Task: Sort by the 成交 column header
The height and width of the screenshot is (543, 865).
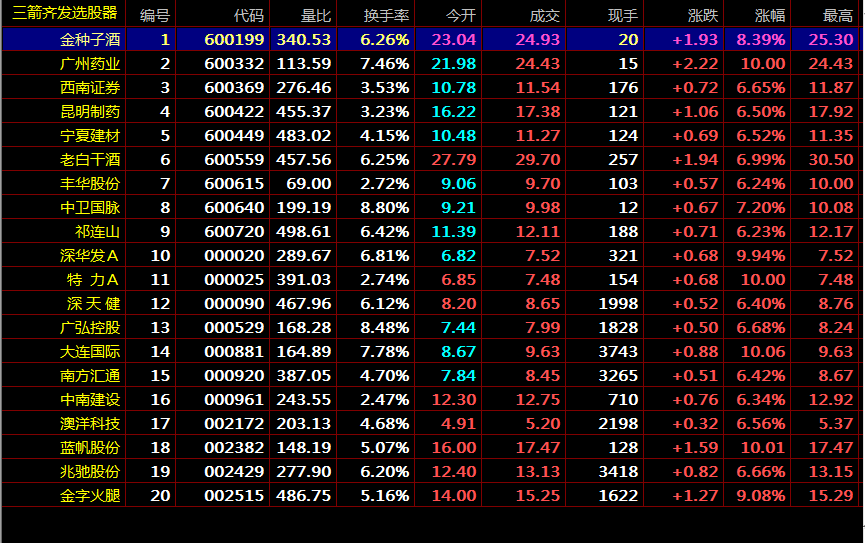Action: 544,15
